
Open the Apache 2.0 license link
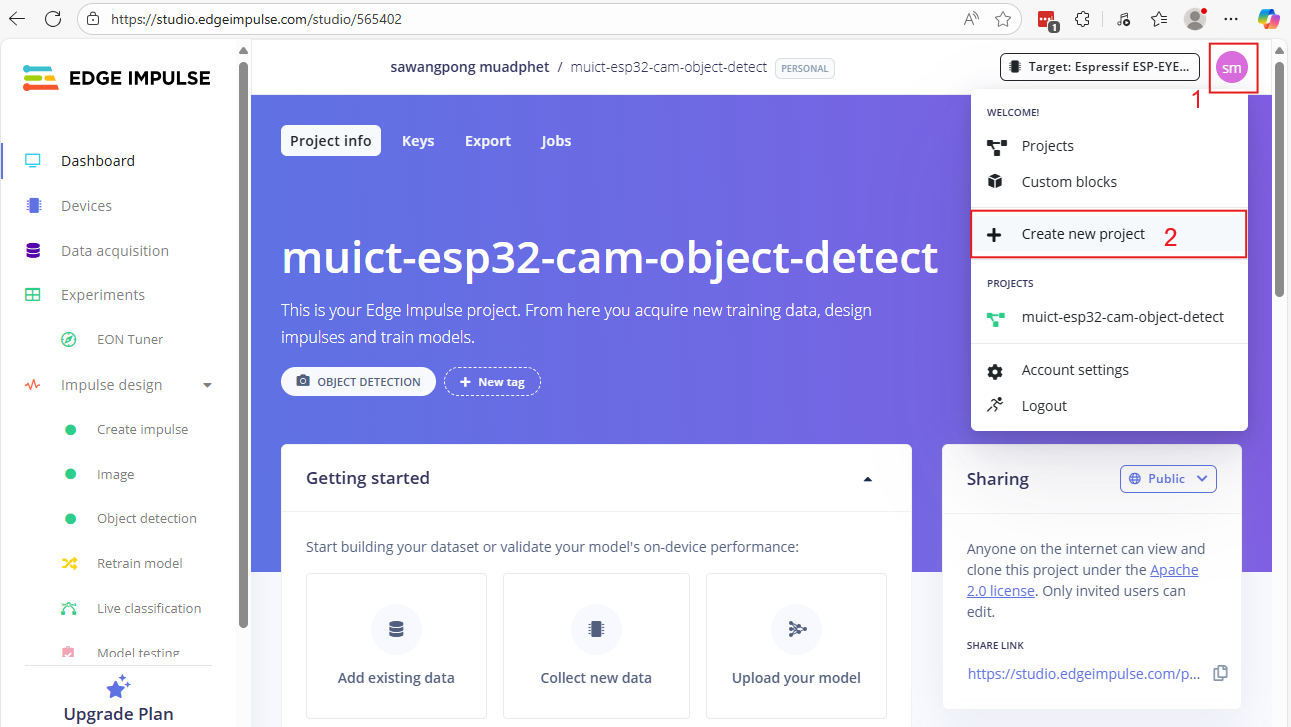[x=1173, y=570]
